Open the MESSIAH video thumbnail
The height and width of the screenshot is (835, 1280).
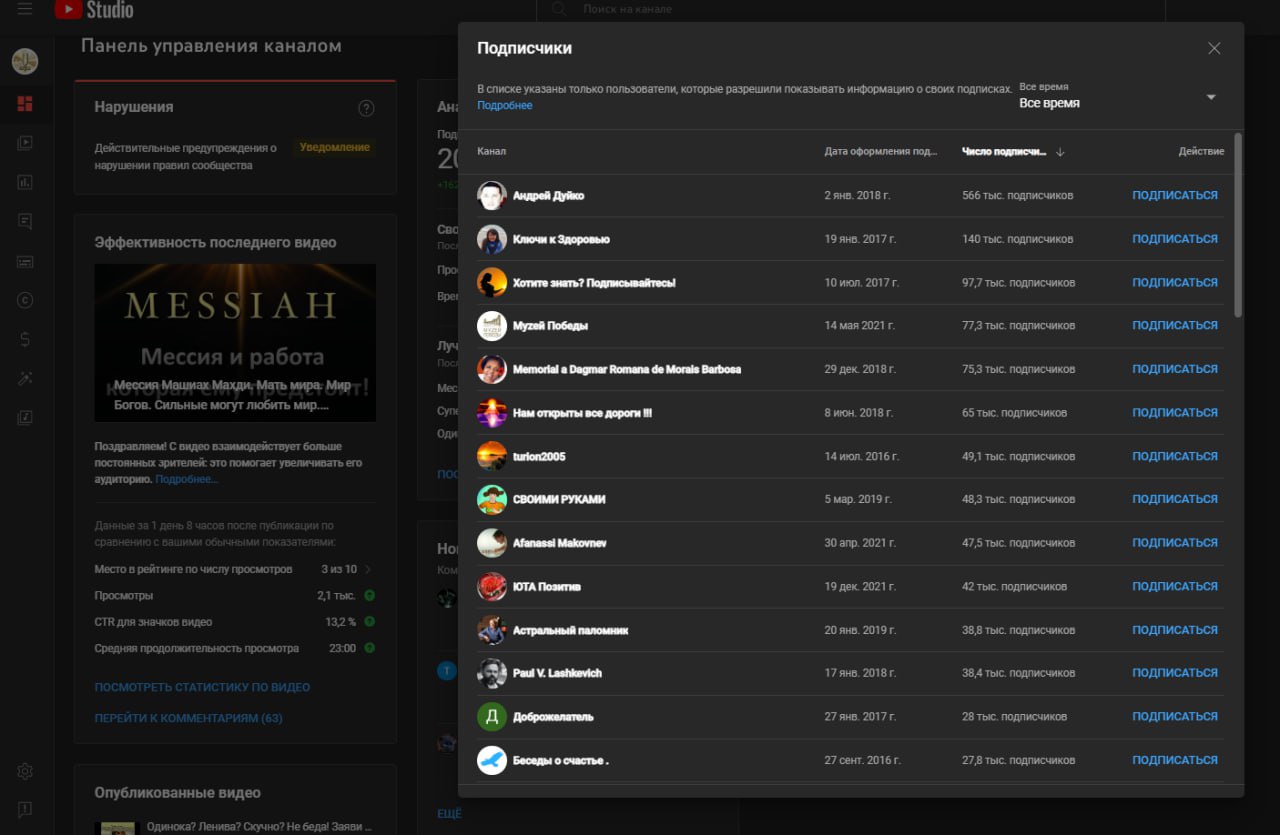click(x=235, y=342)
